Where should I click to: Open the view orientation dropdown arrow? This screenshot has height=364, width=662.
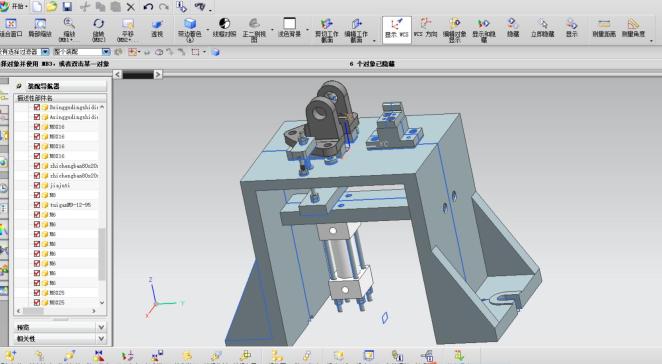(272, 30)
